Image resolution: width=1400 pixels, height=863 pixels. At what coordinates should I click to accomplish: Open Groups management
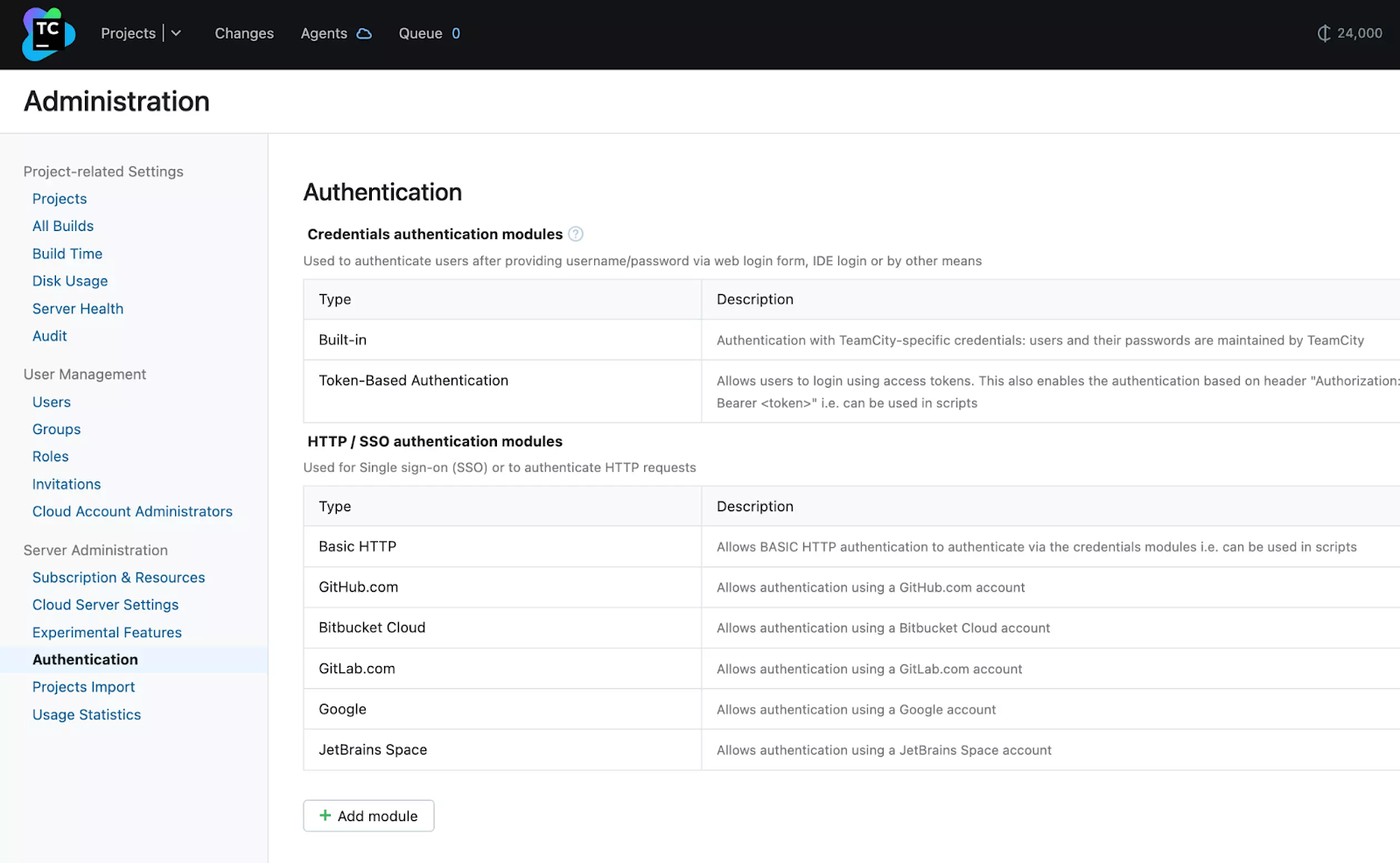(57, 430)
